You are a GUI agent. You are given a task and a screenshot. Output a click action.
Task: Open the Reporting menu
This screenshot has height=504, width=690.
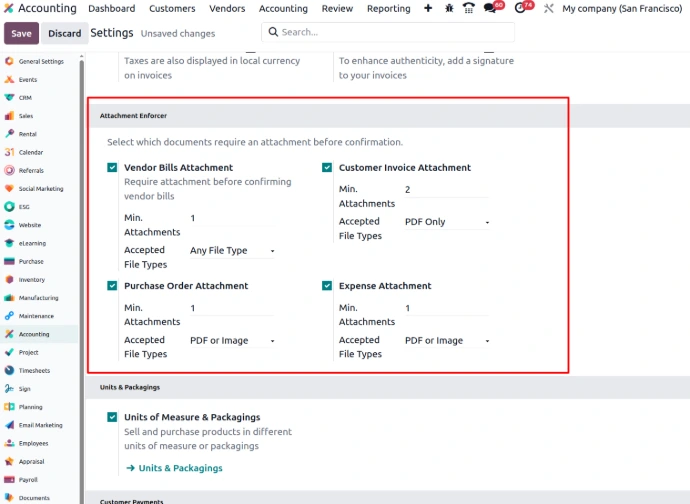pyautogui.click(x=388, y=8)
